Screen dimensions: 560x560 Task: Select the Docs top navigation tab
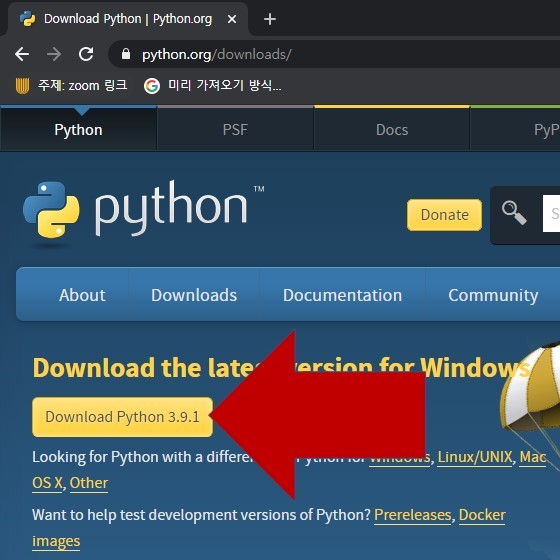pos(392,130)
